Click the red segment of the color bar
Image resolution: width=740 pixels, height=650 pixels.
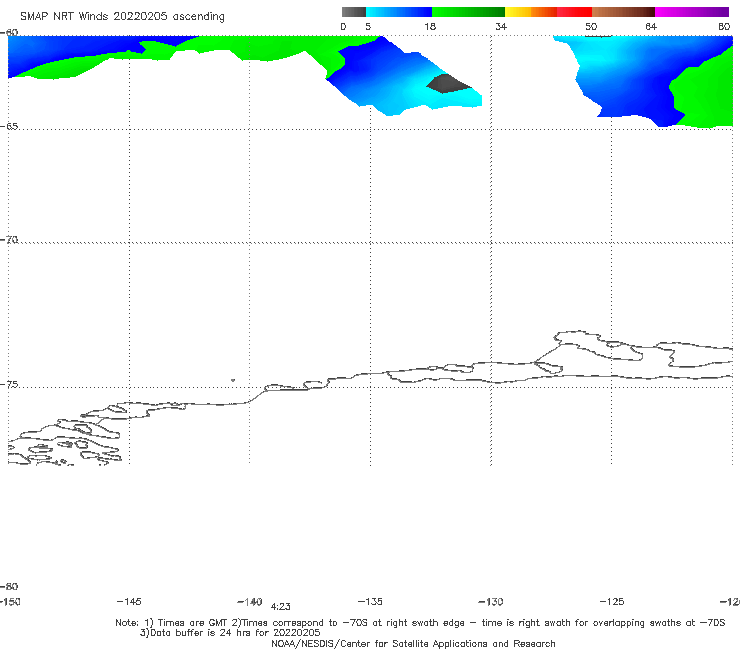tap(574, 12)
